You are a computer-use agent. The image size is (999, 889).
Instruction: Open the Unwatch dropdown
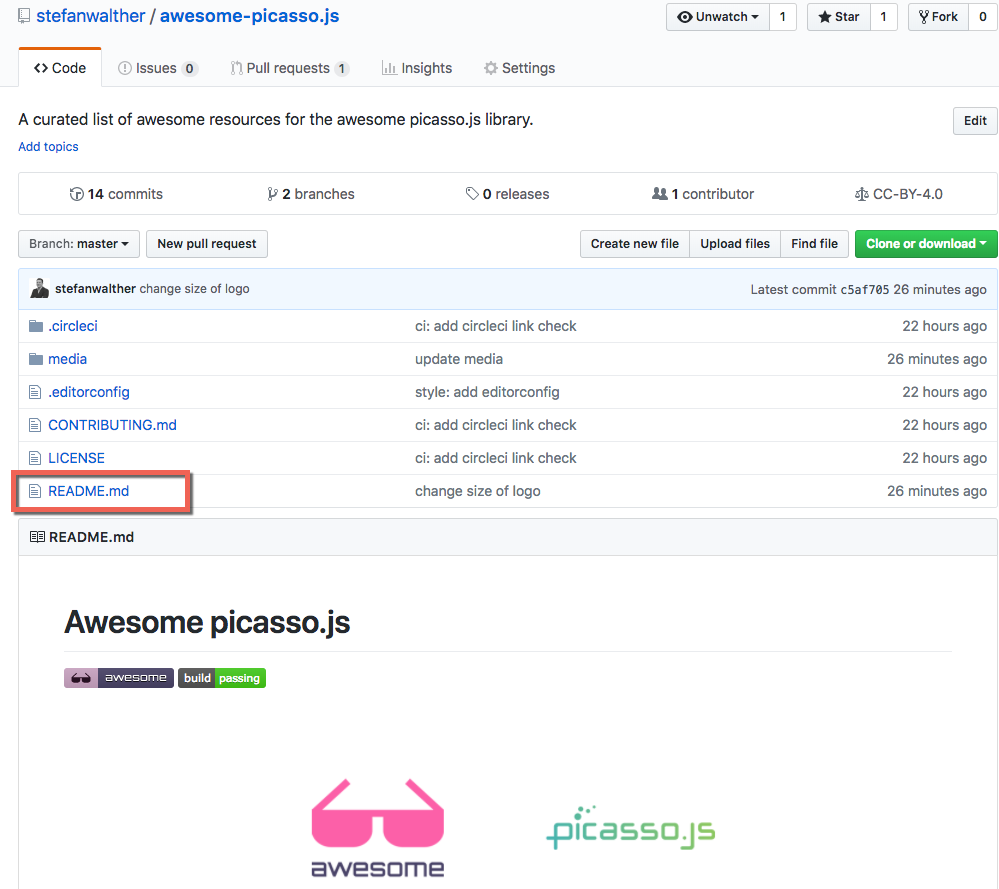point(718,17)
